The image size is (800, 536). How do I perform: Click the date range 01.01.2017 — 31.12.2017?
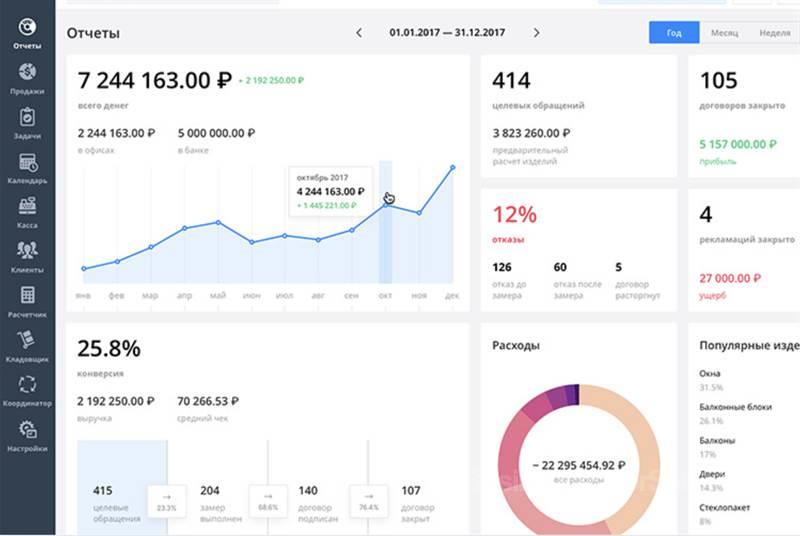(x=447, y=33)
